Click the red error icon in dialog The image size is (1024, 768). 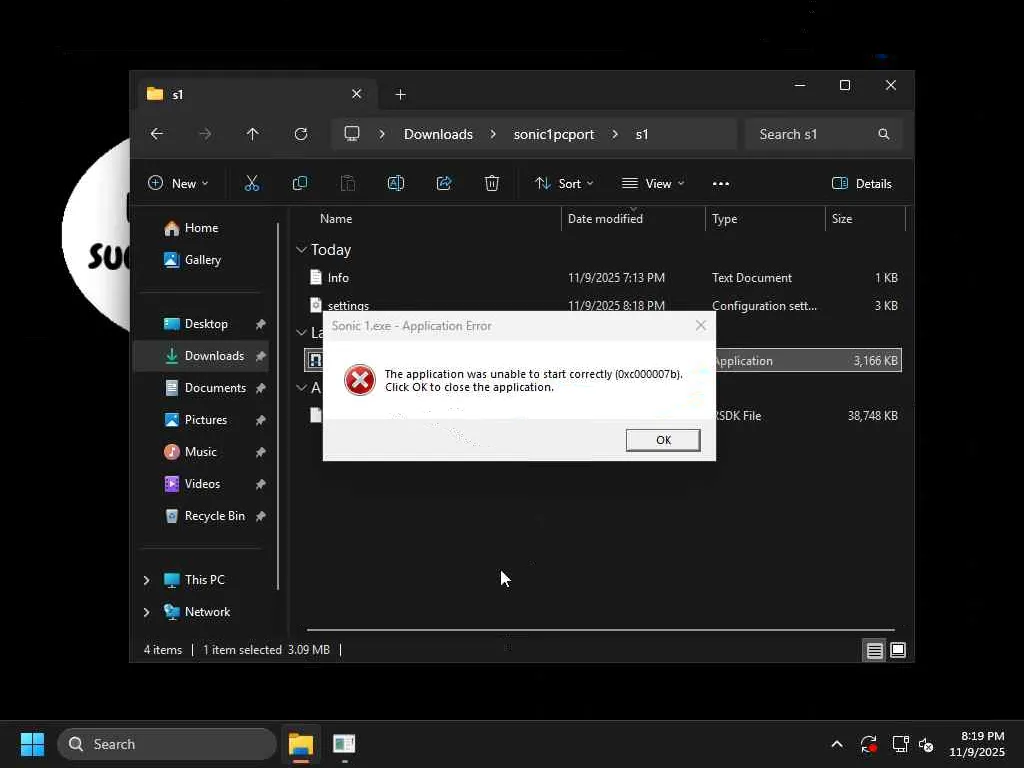(x=360, y=380)
